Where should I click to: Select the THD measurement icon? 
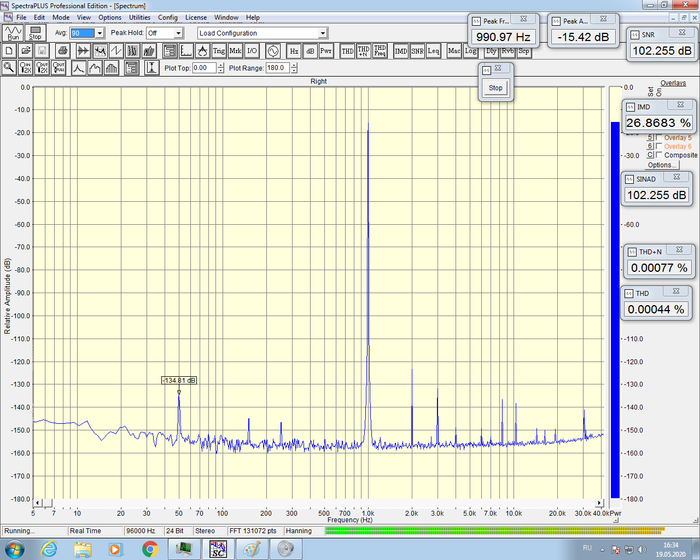tap(347, 50)
